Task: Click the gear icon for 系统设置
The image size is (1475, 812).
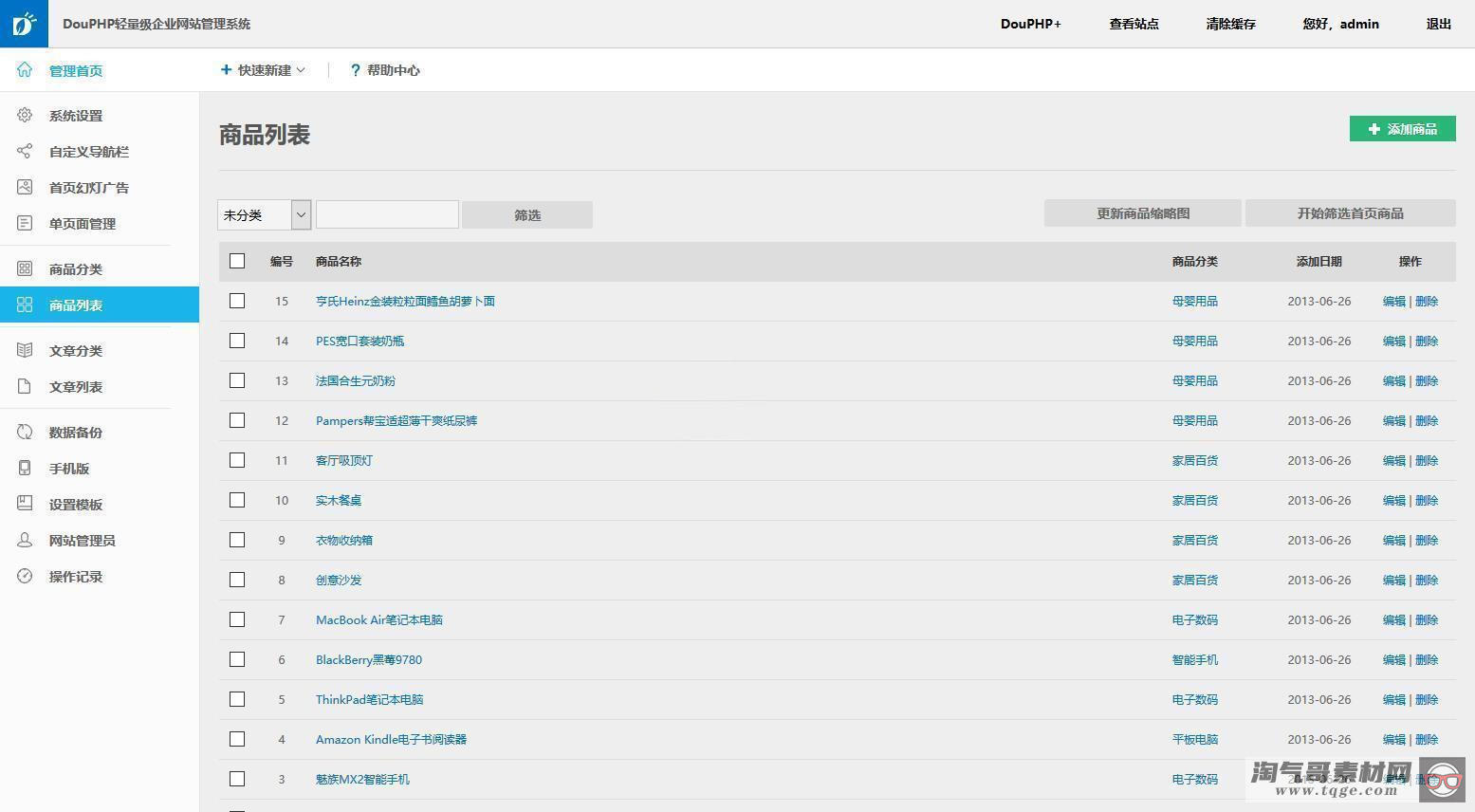Action: click(x=25, y=115)
